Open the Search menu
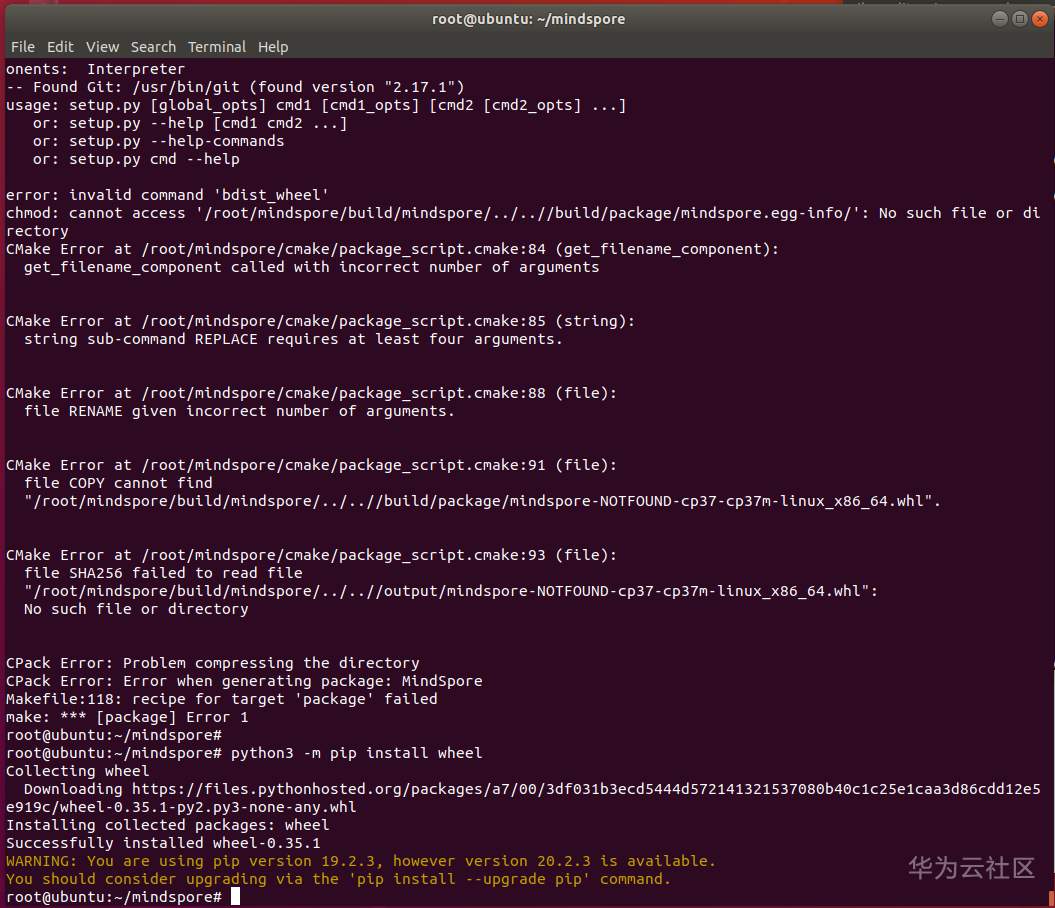1055x908 pixels. [153, 47]
